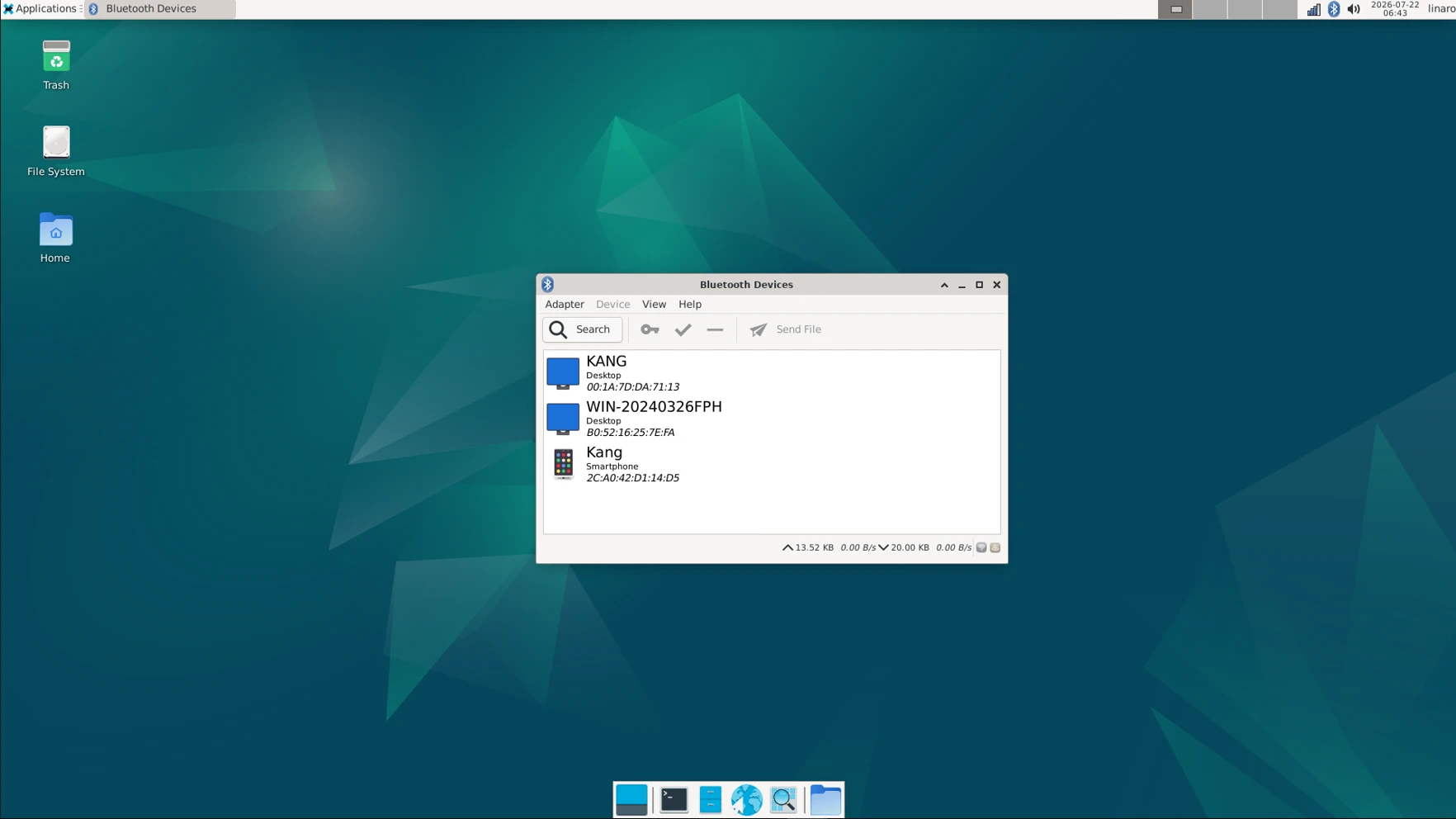Click the Pair key icon in toolbar
The width and height of the screenshot is (1456, 819).
650,329
